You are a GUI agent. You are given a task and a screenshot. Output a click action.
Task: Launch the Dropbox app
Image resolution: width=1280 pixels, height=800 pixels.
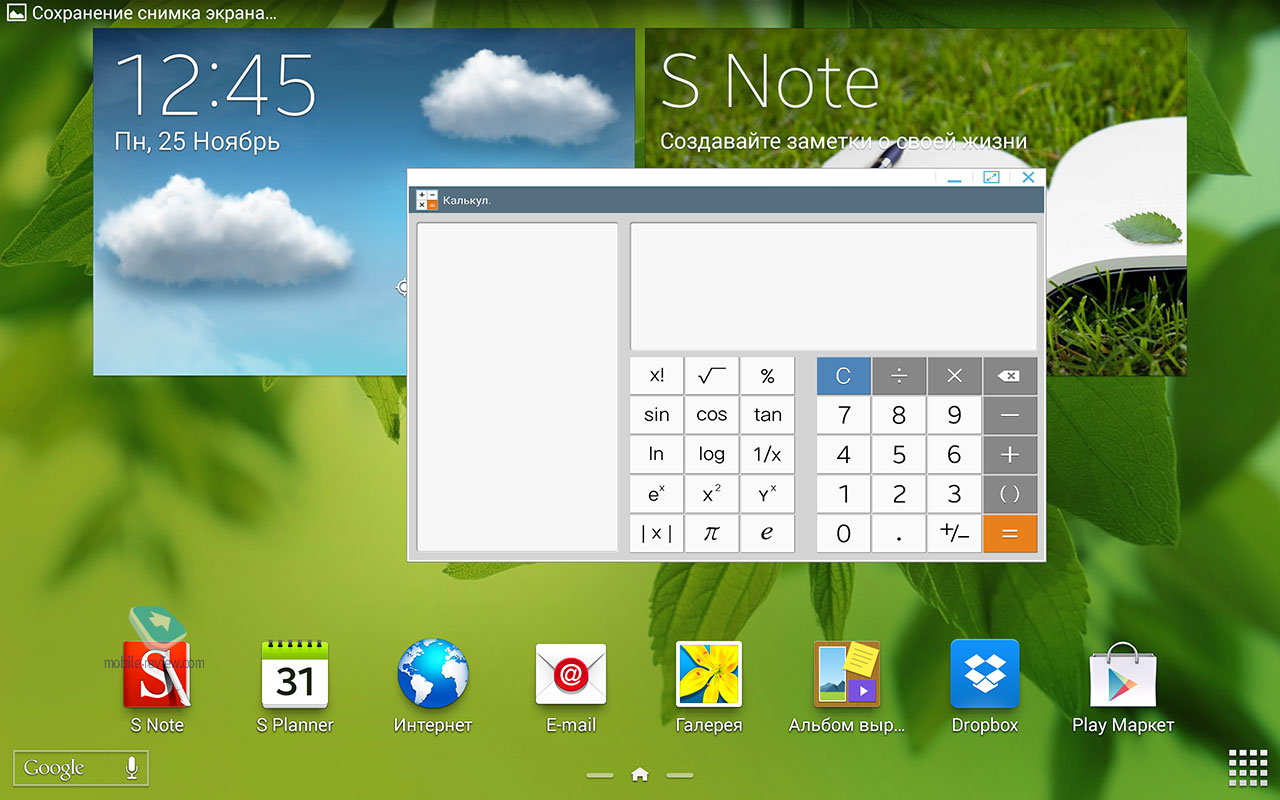[x=985, y=674]
